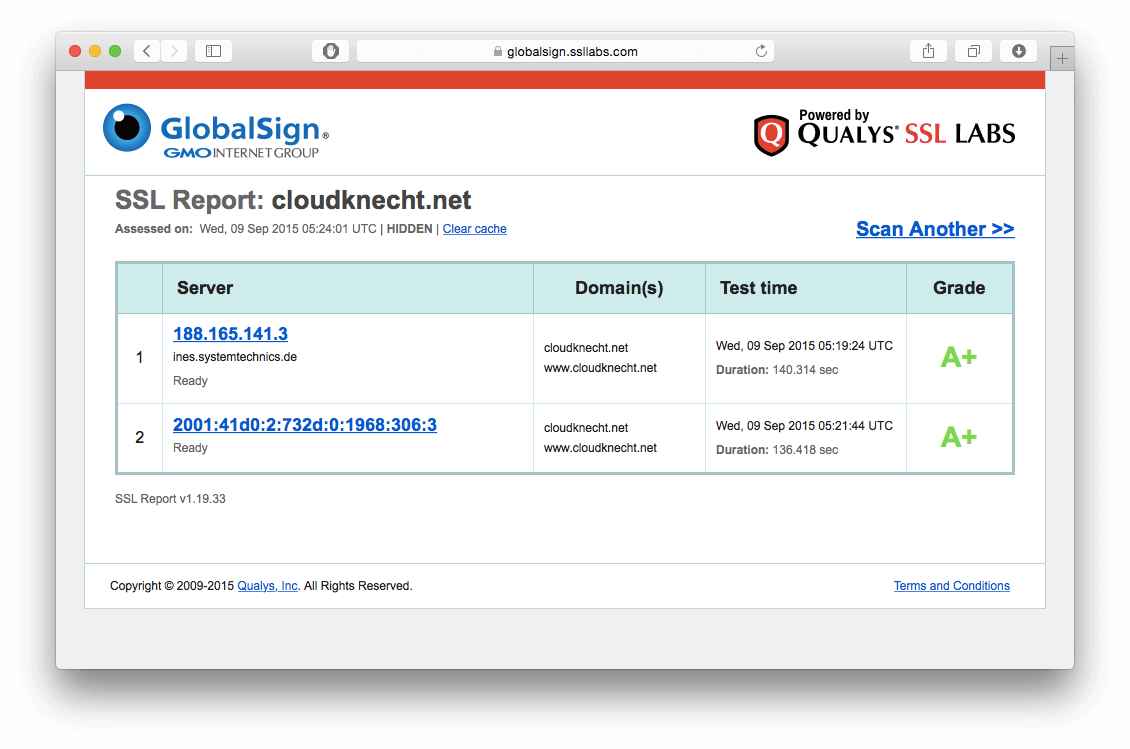This screenshot has height=749, width=1130.
Task: Click the HIDDEN label
Action: (x=409, y=229)
